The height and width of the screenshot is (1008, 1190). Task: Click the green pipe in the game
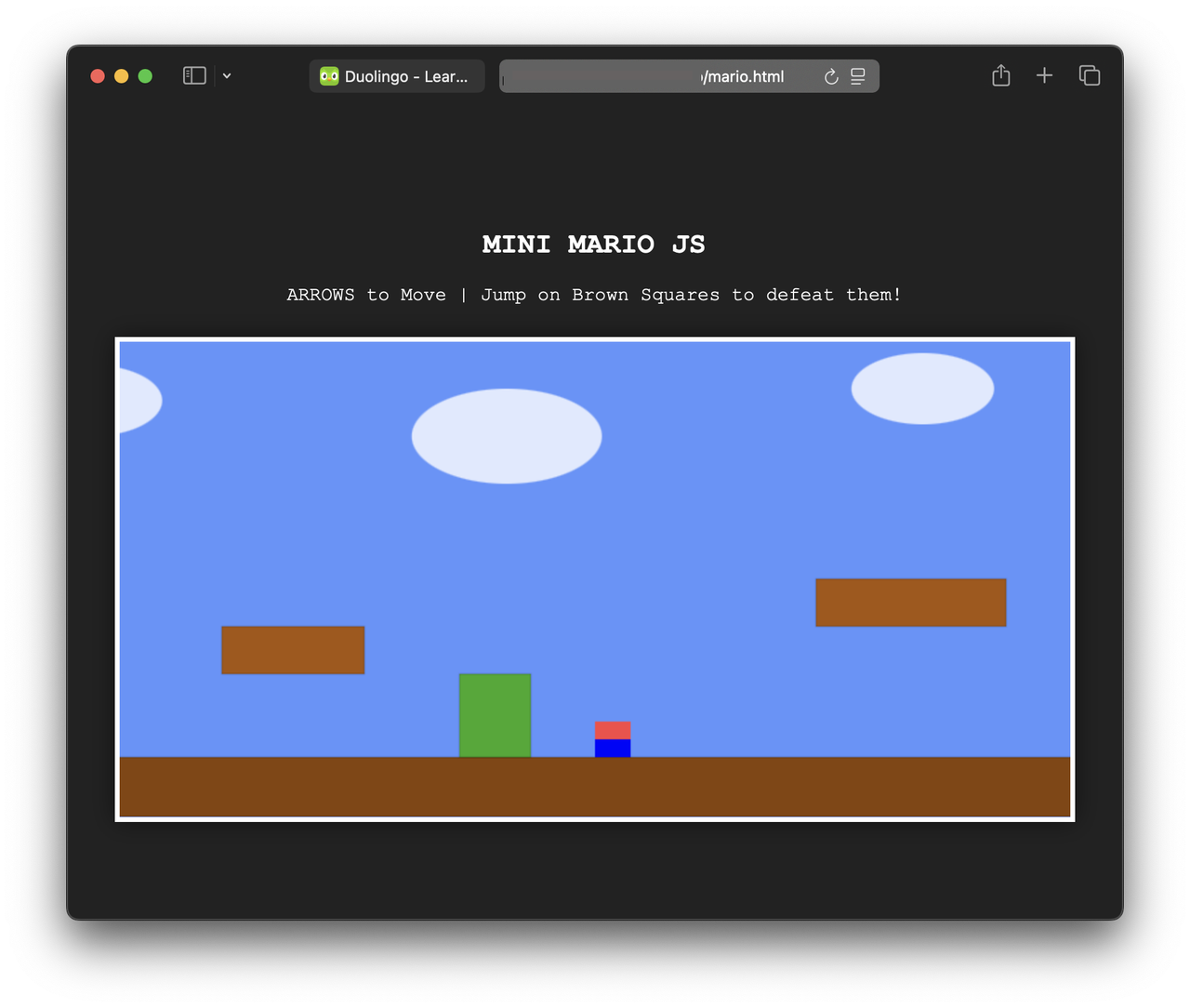coord(495,715)
